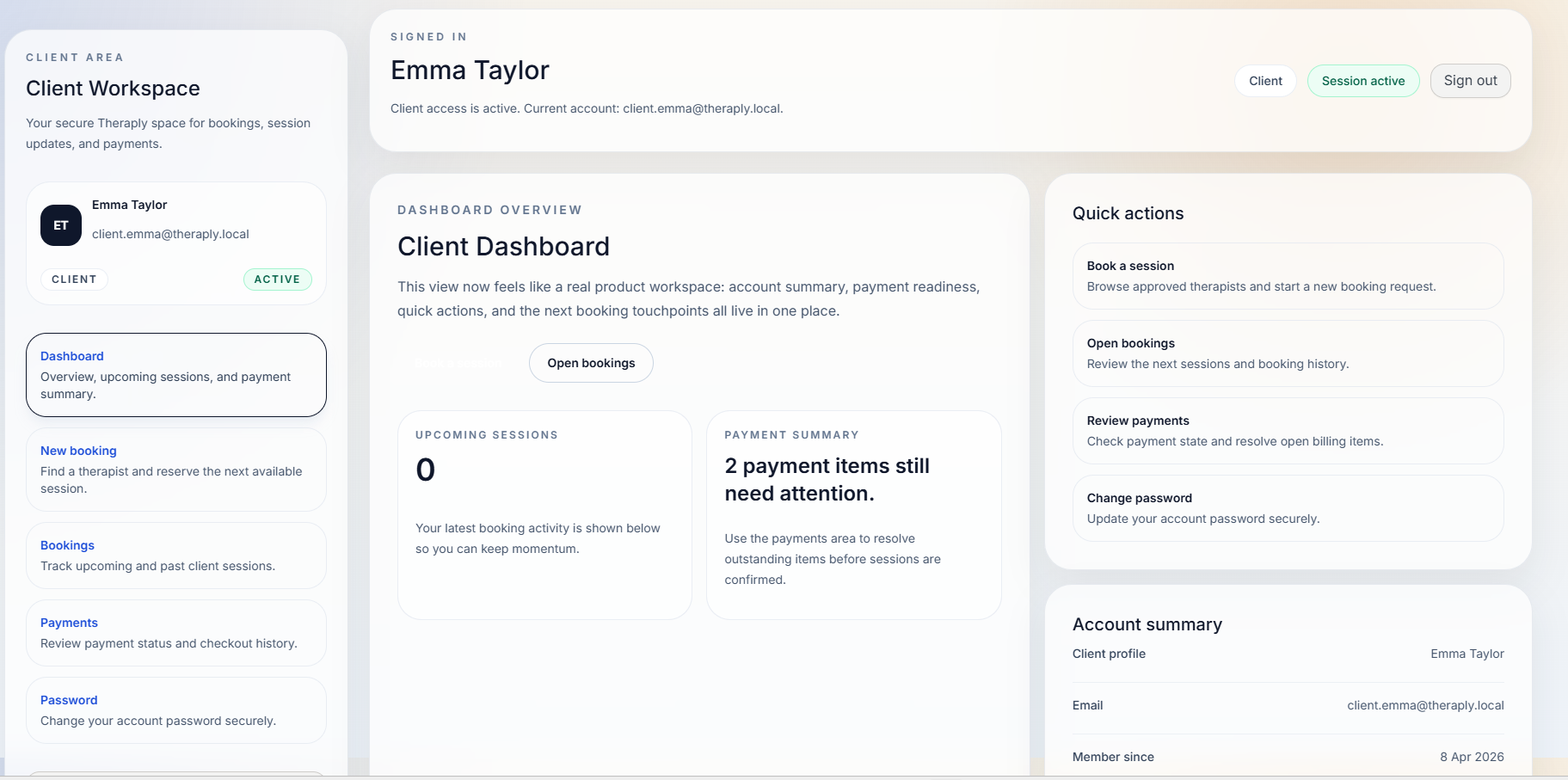Click 'Emma Taylor' value in Account summary

coord(1467,654)
